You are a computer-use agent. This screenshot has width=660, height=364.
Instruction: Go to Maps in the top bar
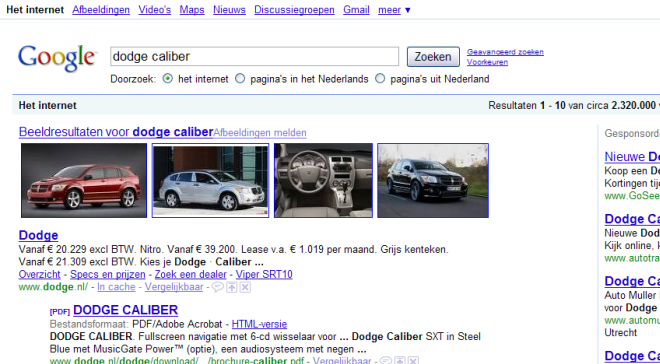192,10
